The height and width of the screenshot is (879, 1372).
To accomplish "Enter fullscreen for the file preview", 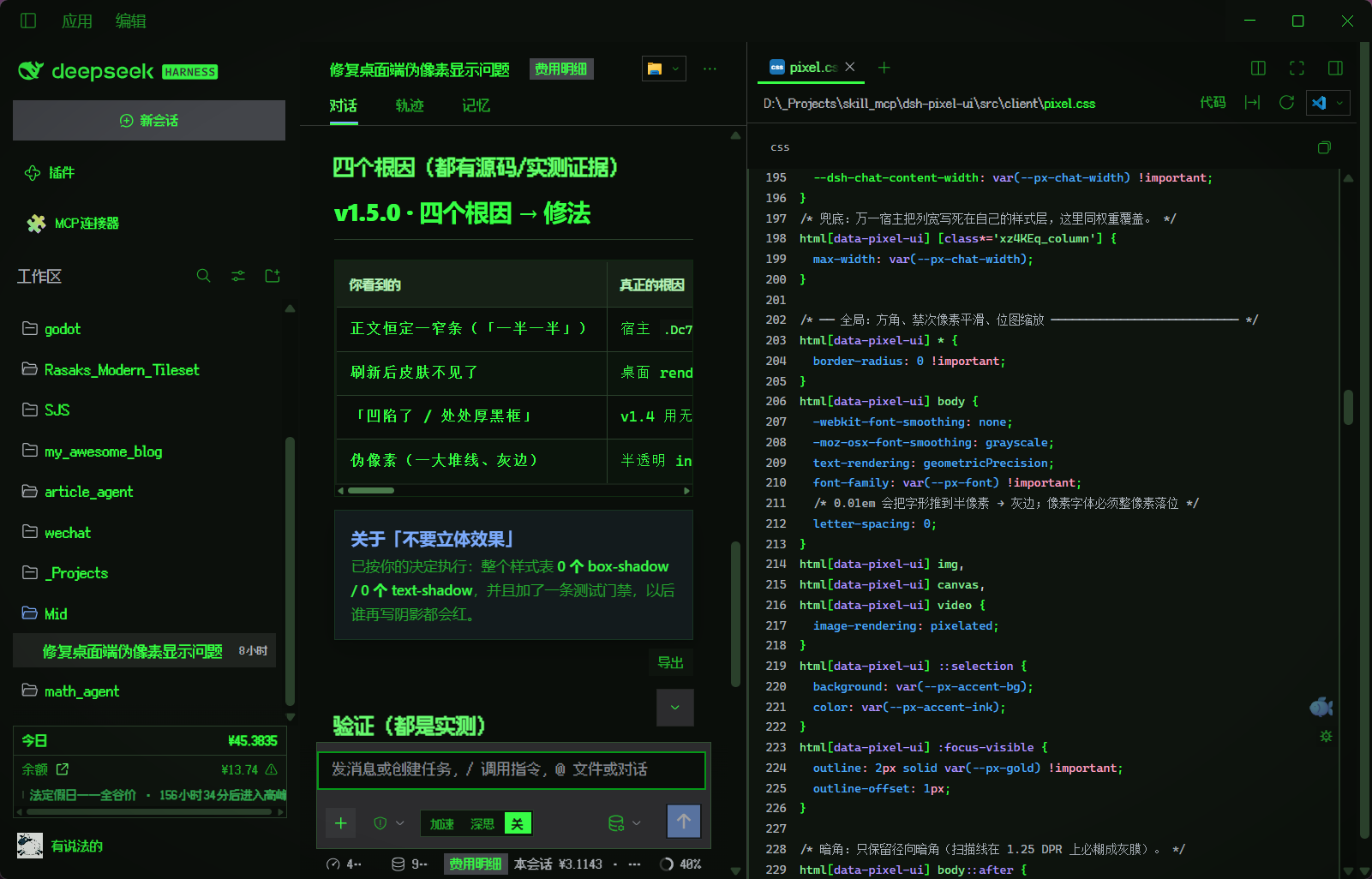I will [x=1297, y=68].
